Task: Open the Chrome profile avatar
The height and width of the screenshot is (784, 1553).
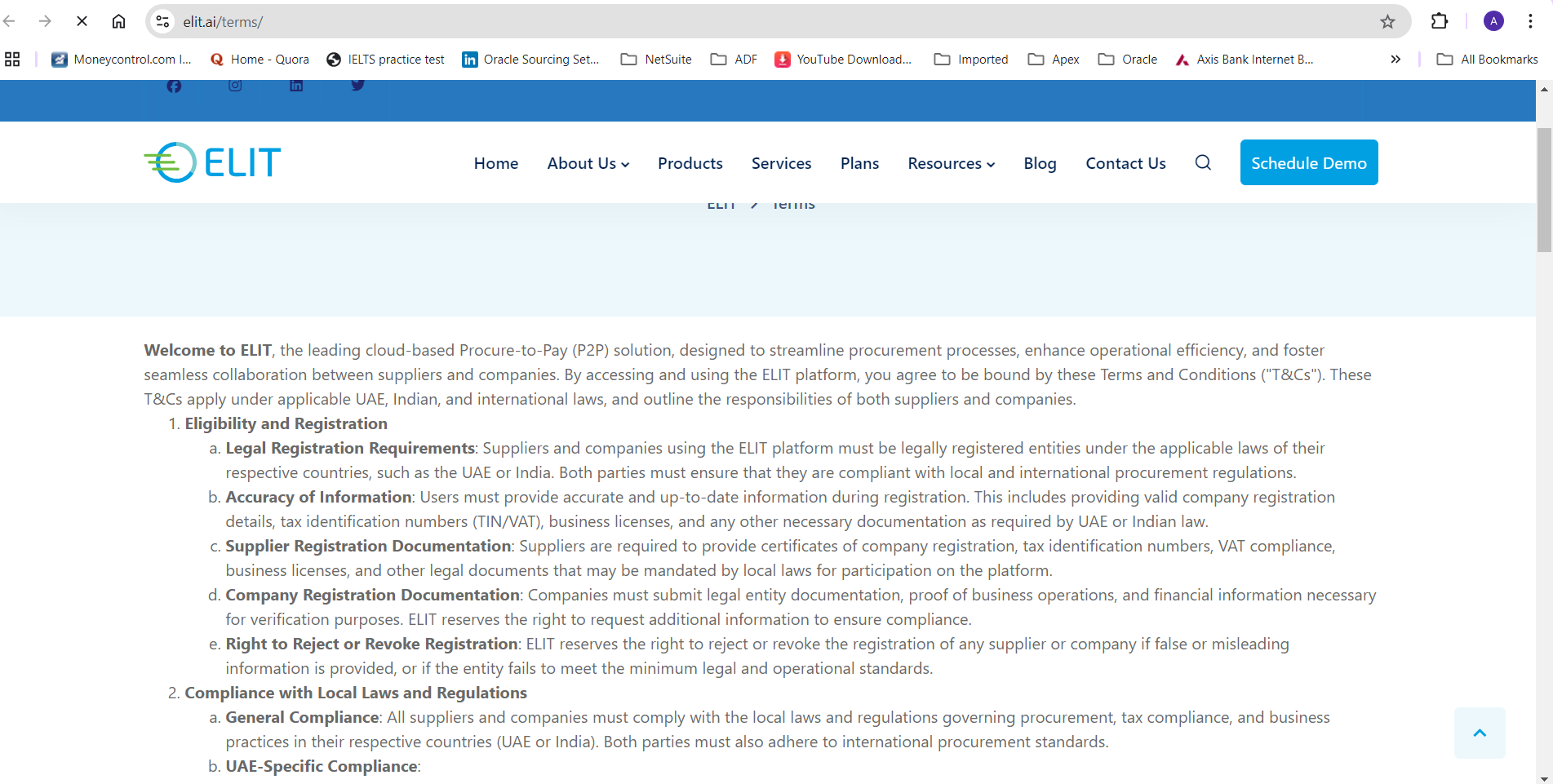Action: (1493, 22)
